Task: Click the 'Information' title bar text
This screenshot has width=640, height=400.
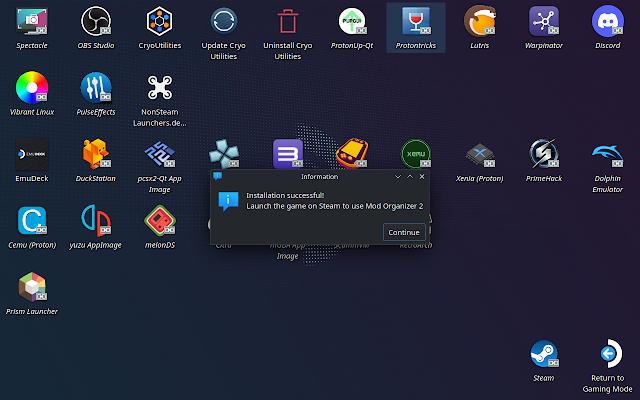Action: point(320,177)
